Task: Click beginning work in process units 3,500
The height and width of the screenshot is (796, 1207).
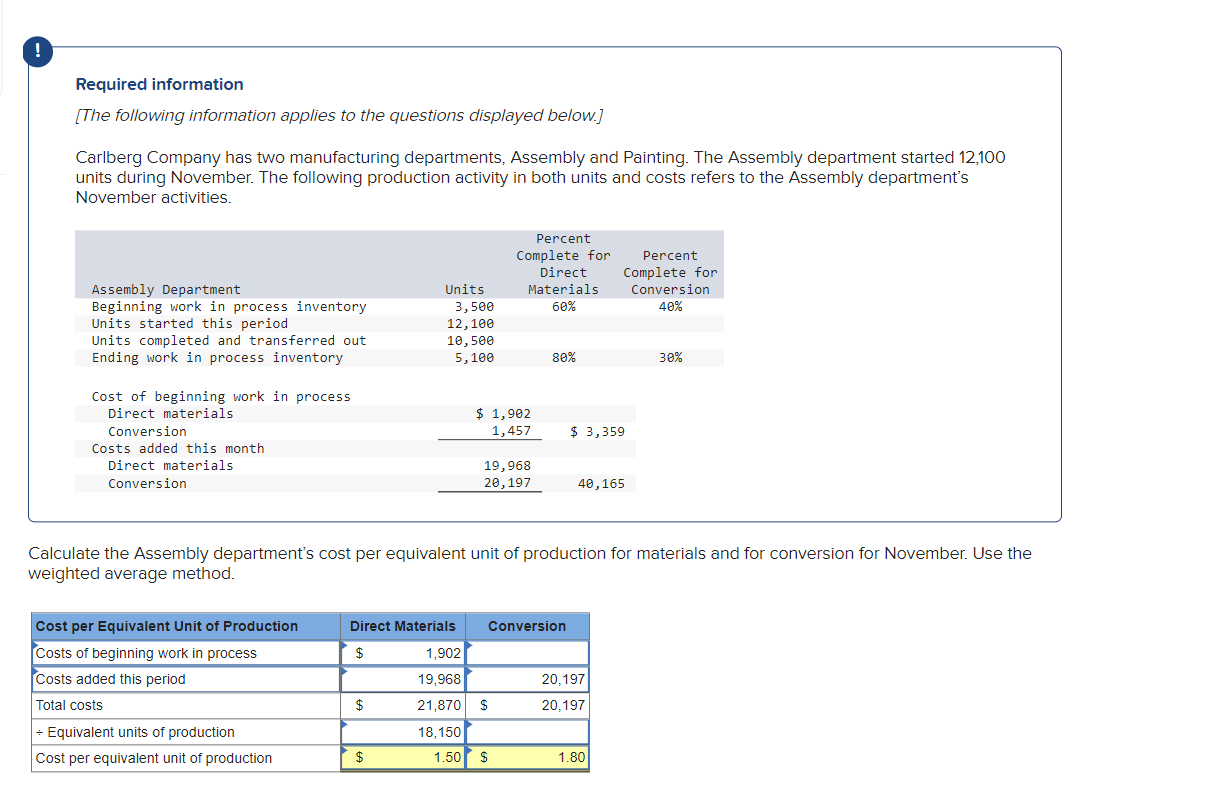Action: click(x=474, y=306)
